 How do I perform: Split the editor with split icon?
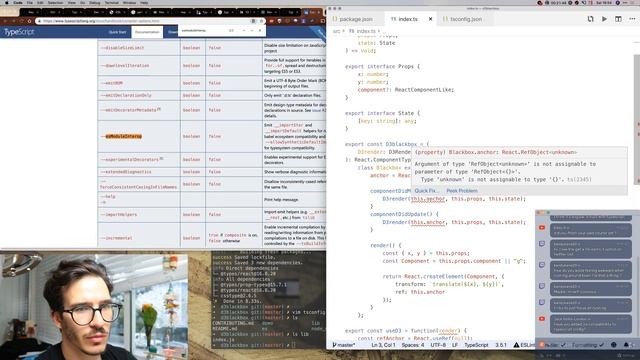click(618, 19)
